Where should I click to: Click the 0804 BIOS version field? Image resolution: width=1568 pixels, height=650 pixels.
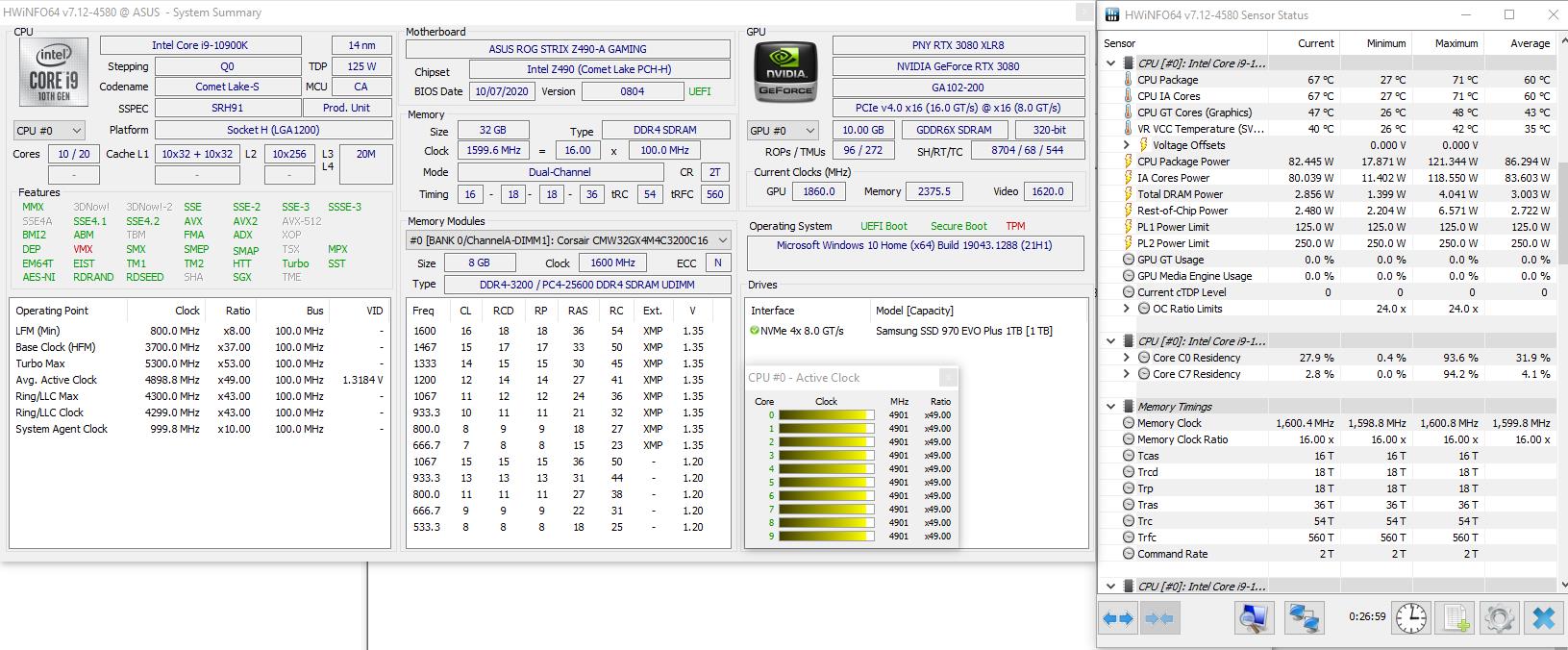point(632,92)
